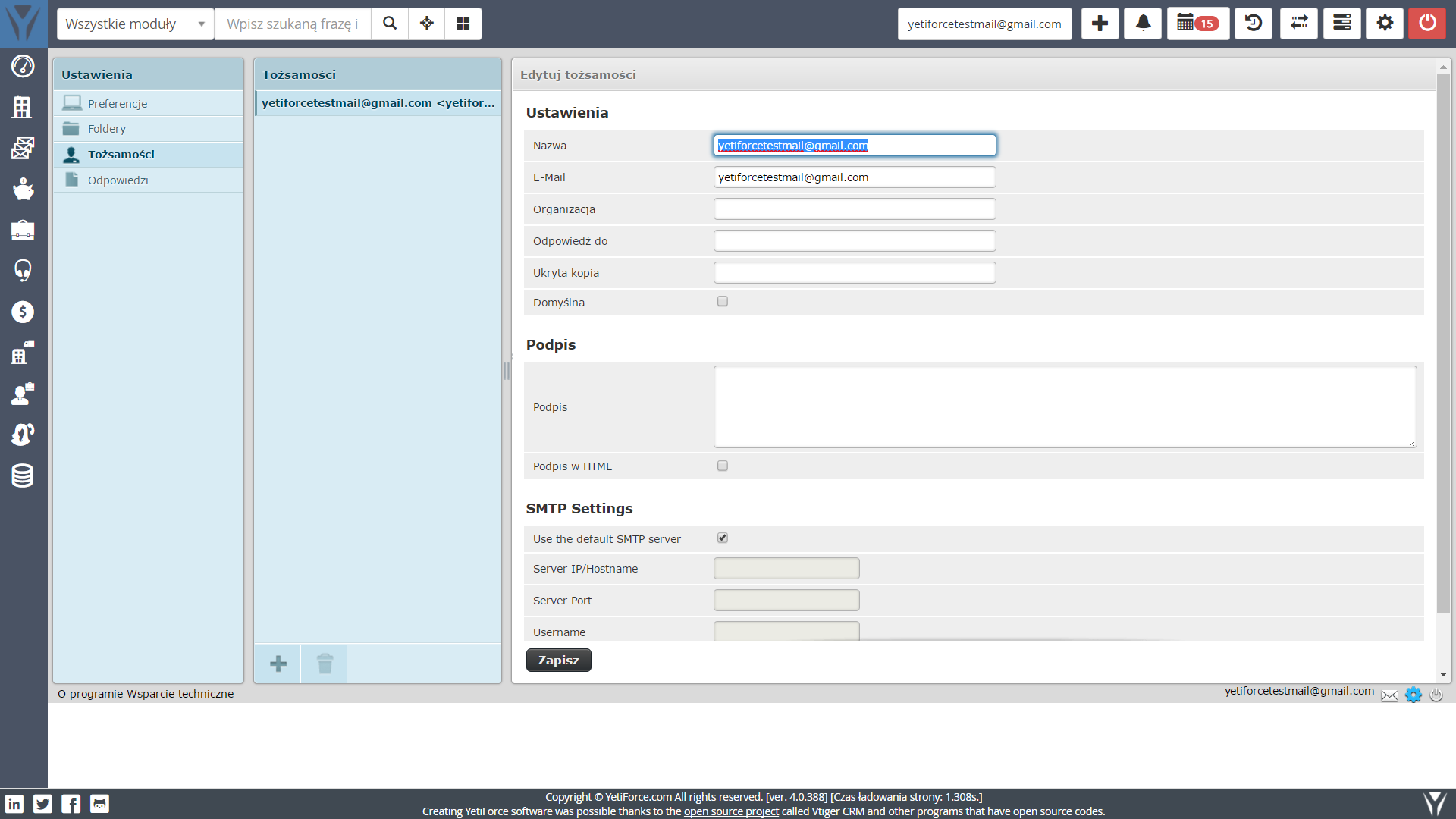The height and width of the screenshot is (819, 1456).
Task: Click the YetiForce logo in top-left corner
Action: click(x=24, y=24)
